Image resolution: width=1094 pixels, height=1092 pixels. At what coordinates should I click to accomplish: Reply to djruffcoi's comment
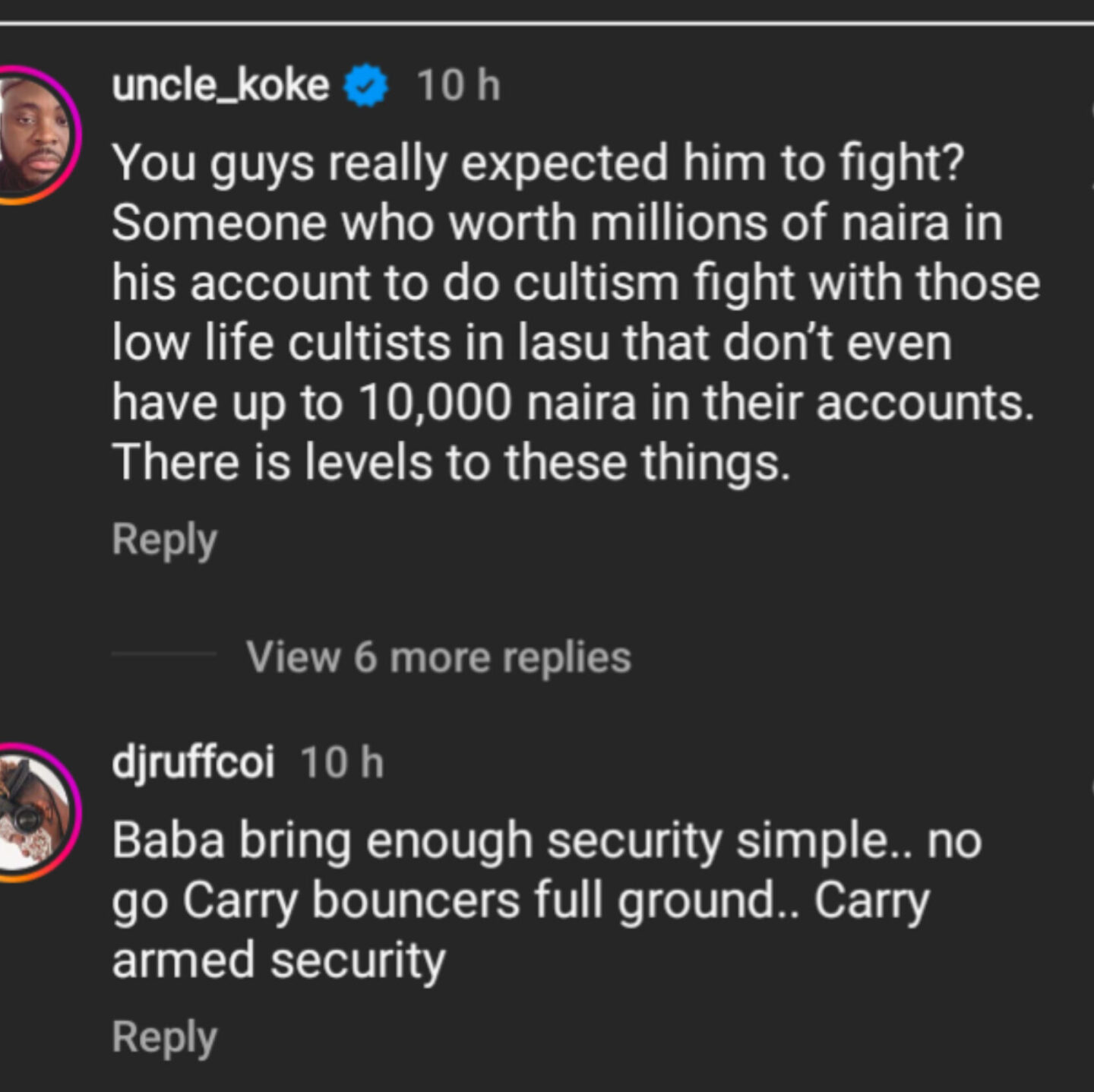[164, 1037]
